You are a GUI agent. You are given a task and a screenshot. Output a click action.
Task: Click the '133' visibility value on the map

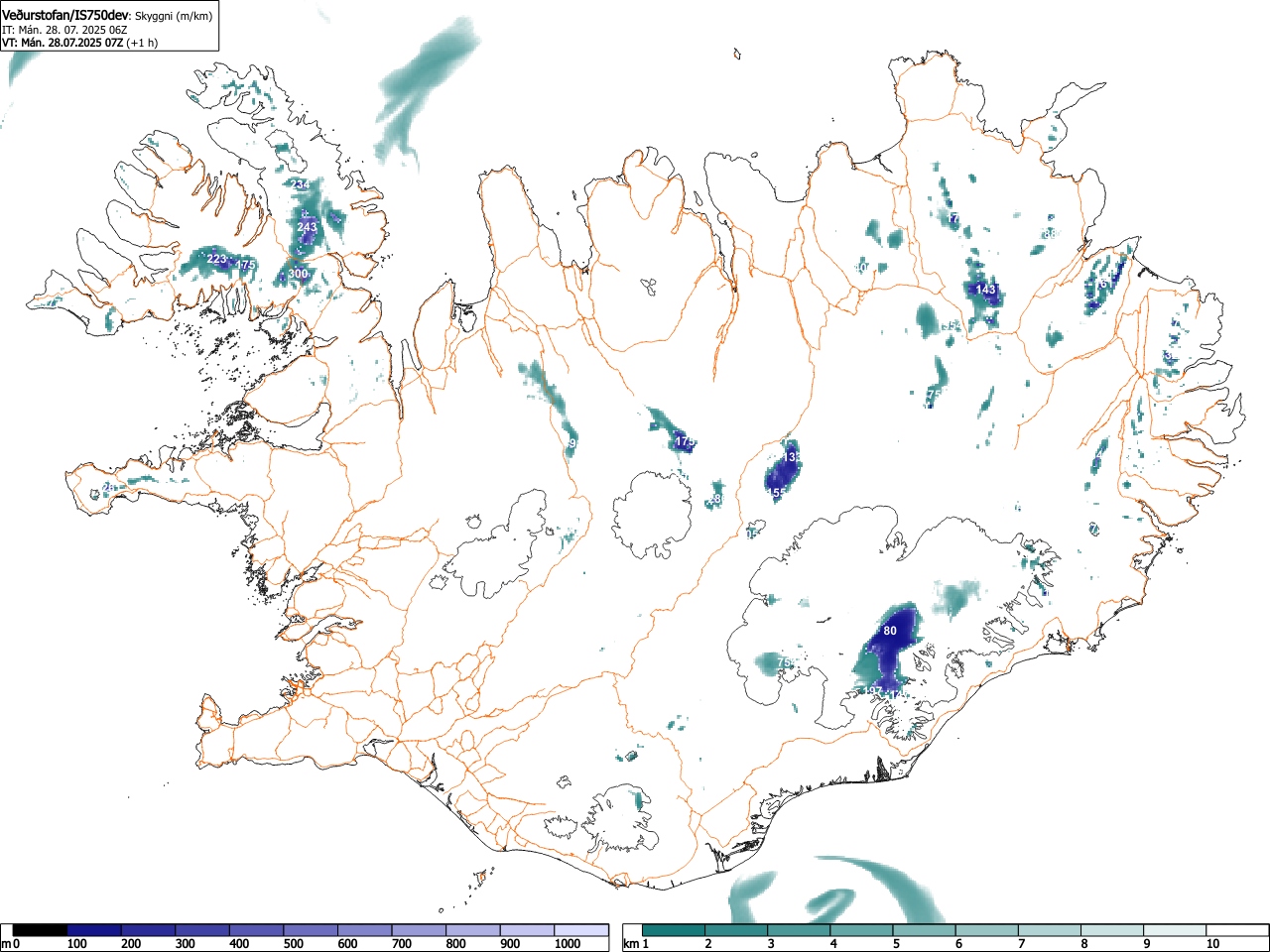(x=791, y=457)
